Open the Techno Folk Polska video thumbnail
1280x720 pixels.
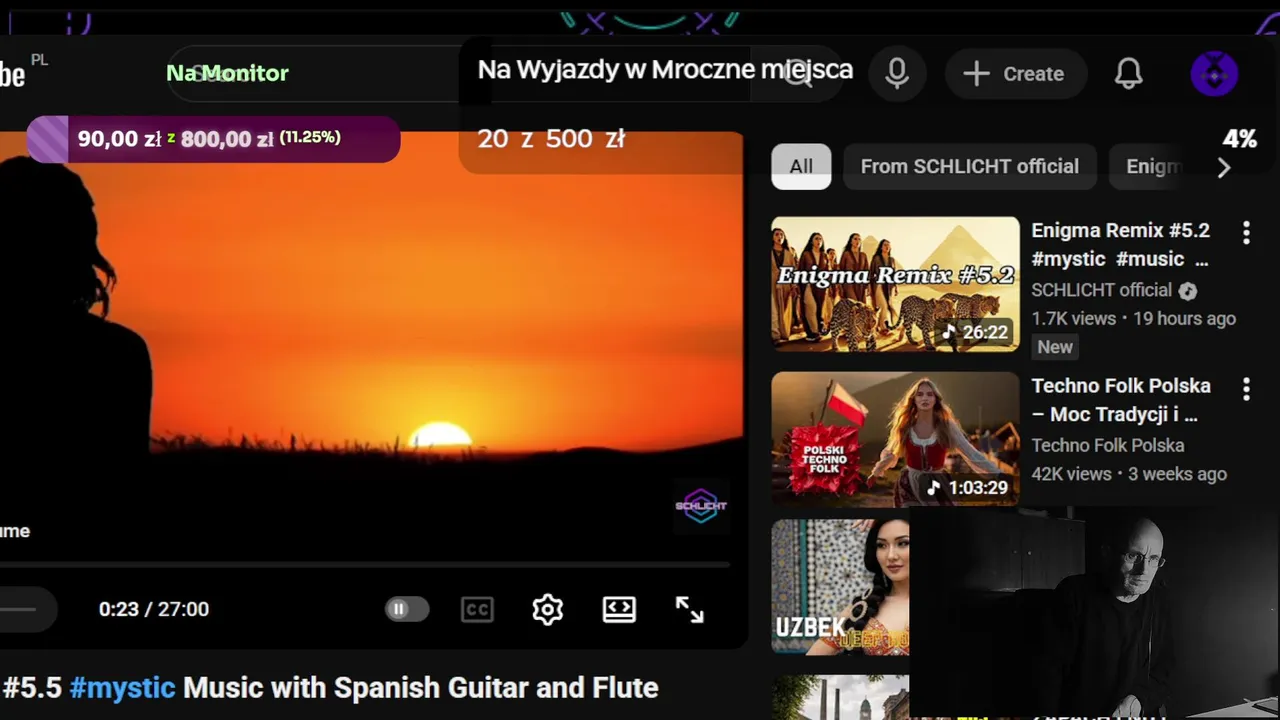click(x=895, y=439)
